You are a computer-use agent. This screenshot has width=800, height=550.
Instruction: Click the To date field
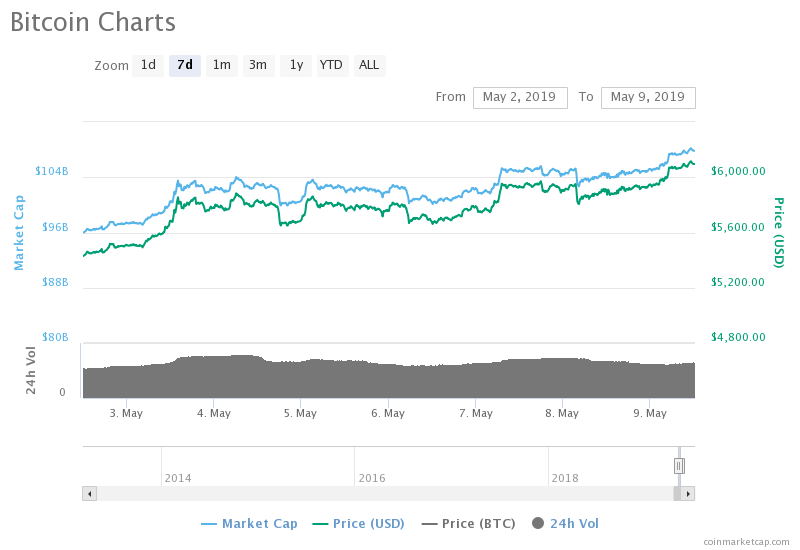pyautogui.click(x=648, y=97)
